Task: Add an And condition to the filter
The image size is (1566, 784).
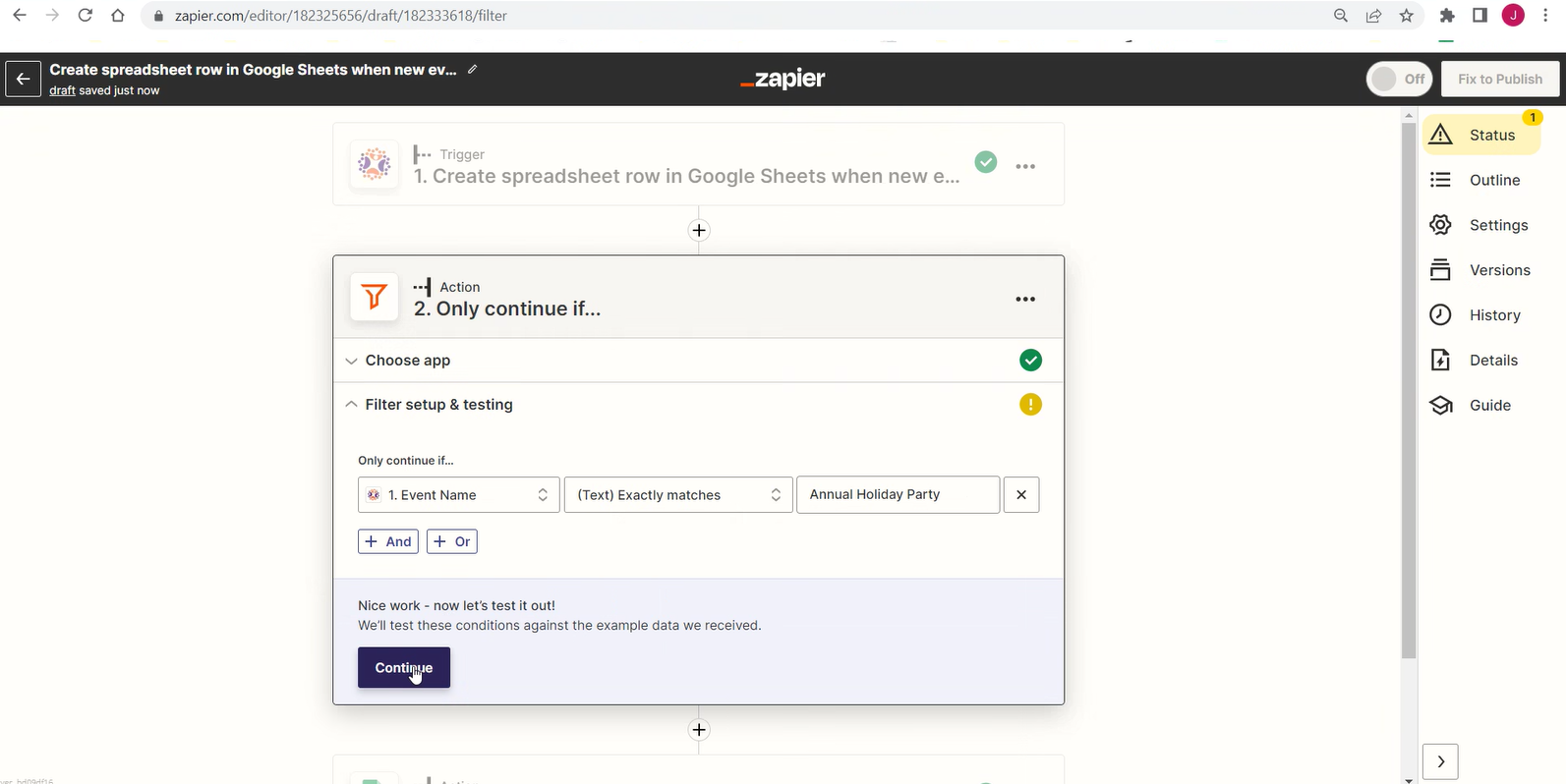Action: pyautogui.click(x=388, y=541)
